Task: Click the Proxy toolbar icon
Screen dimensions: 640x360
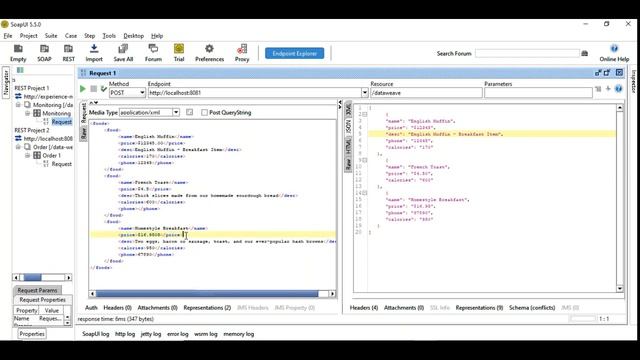Action: 242,53
